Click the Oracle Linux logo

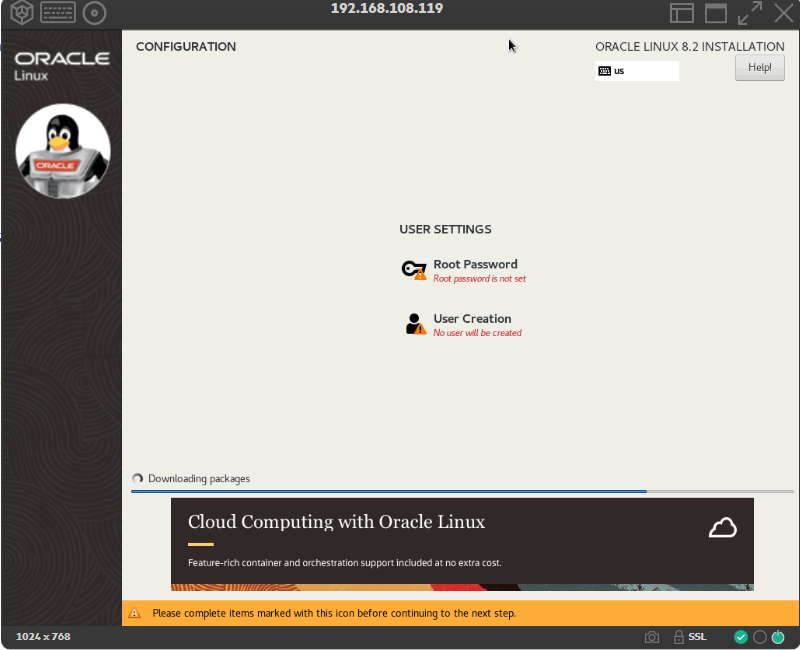62,66
